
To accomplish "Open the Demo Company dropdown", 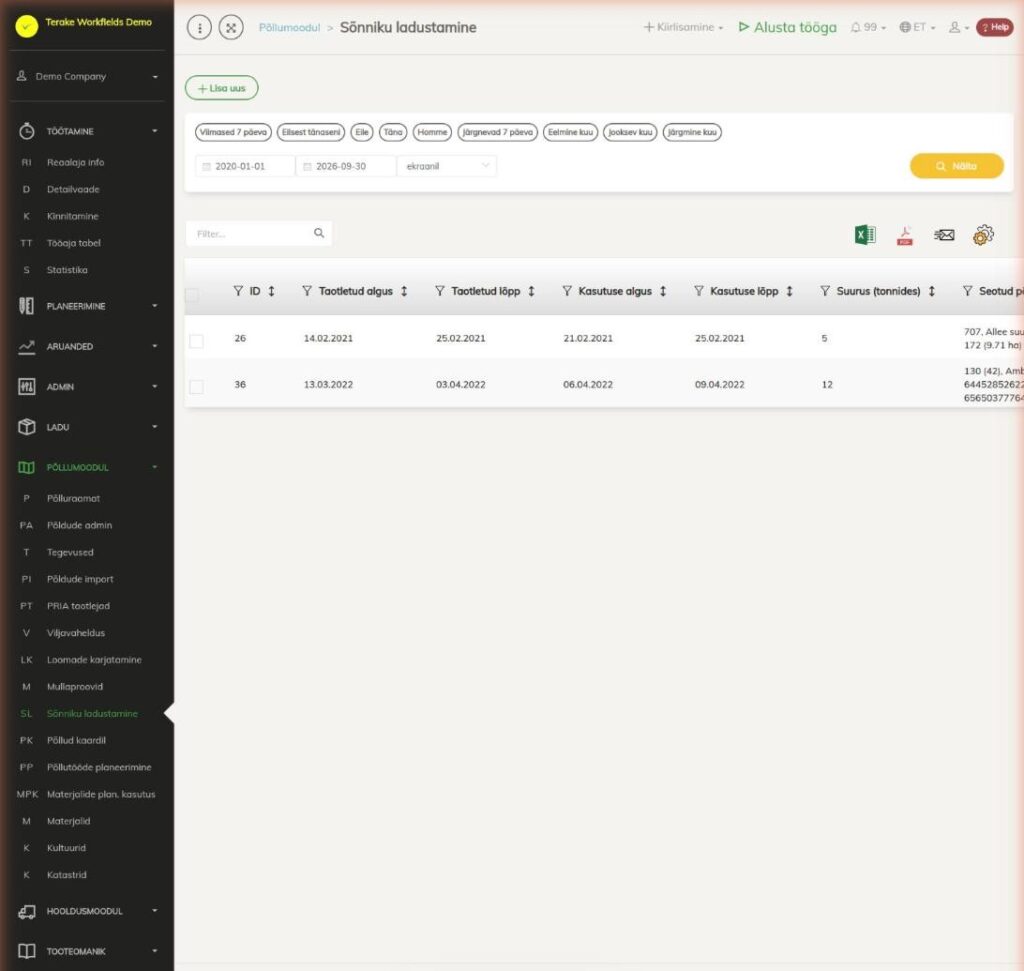I will 87,76.
